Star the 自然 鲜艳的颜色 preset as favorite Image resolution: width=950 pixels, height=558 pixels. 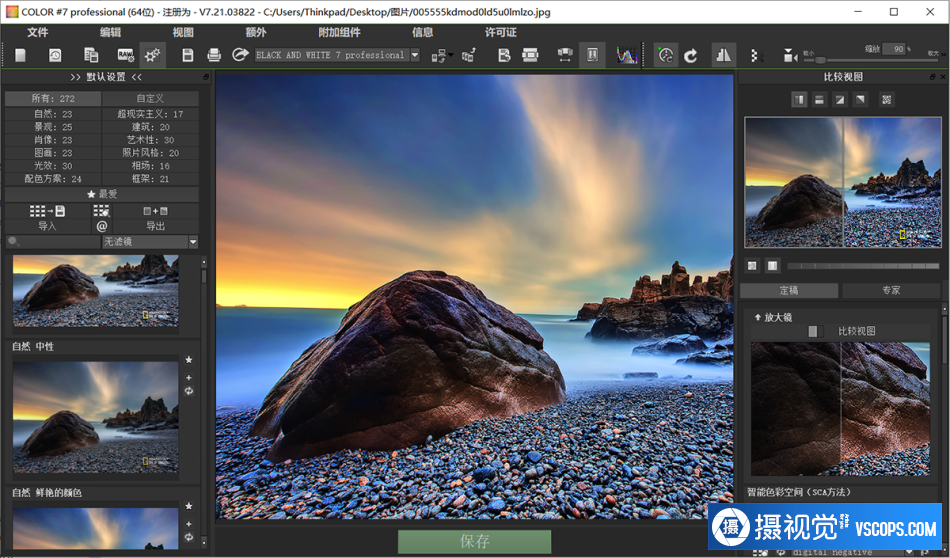click(189, 506)
